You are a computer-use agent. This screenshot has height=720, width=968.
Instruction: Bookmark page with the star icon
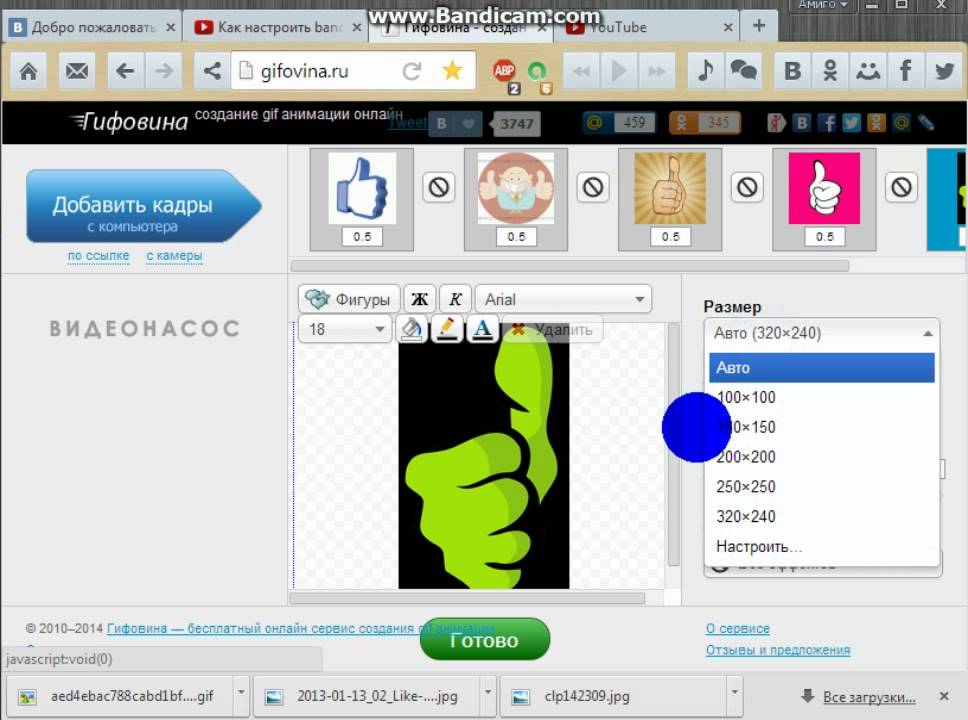coord(453,70)
